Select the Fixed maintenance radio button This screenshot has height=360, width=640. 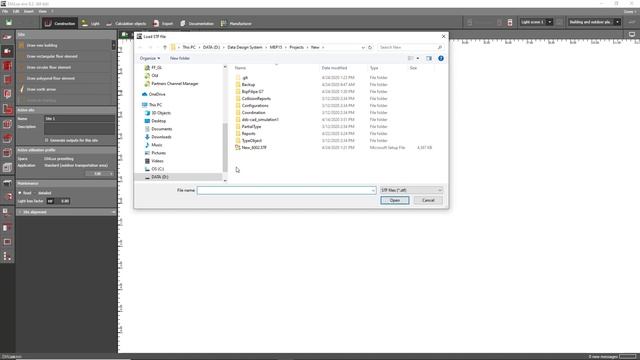(20, 193)
